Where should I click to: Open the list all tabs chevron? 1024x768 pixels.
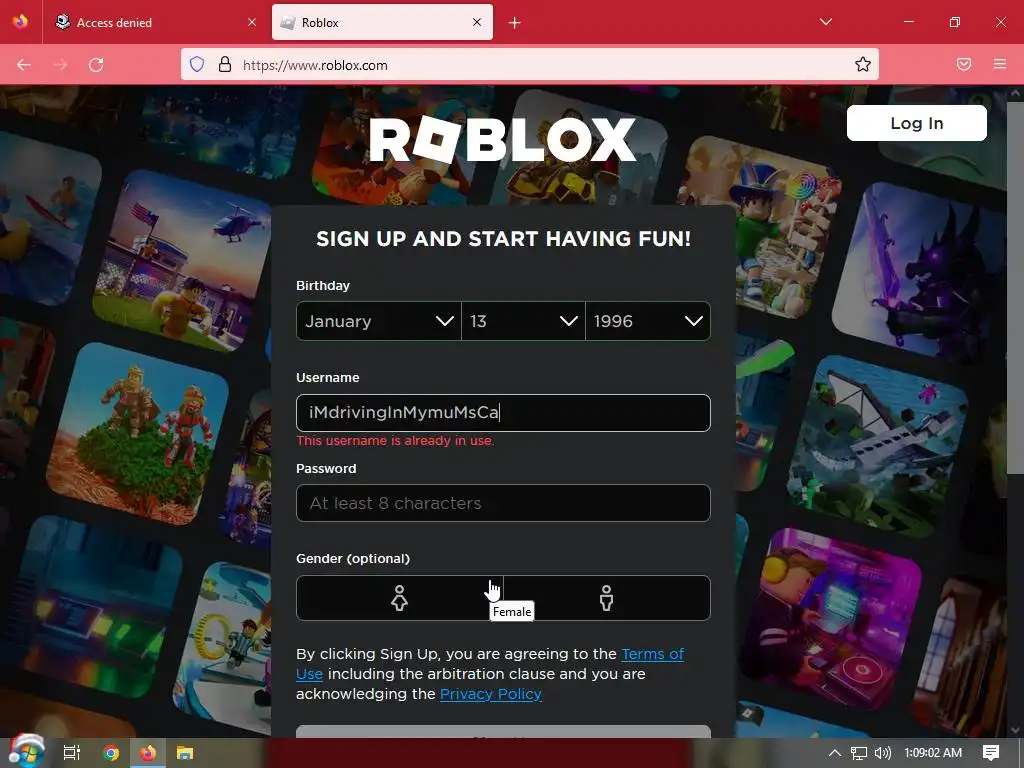click(x=825, y=22)
